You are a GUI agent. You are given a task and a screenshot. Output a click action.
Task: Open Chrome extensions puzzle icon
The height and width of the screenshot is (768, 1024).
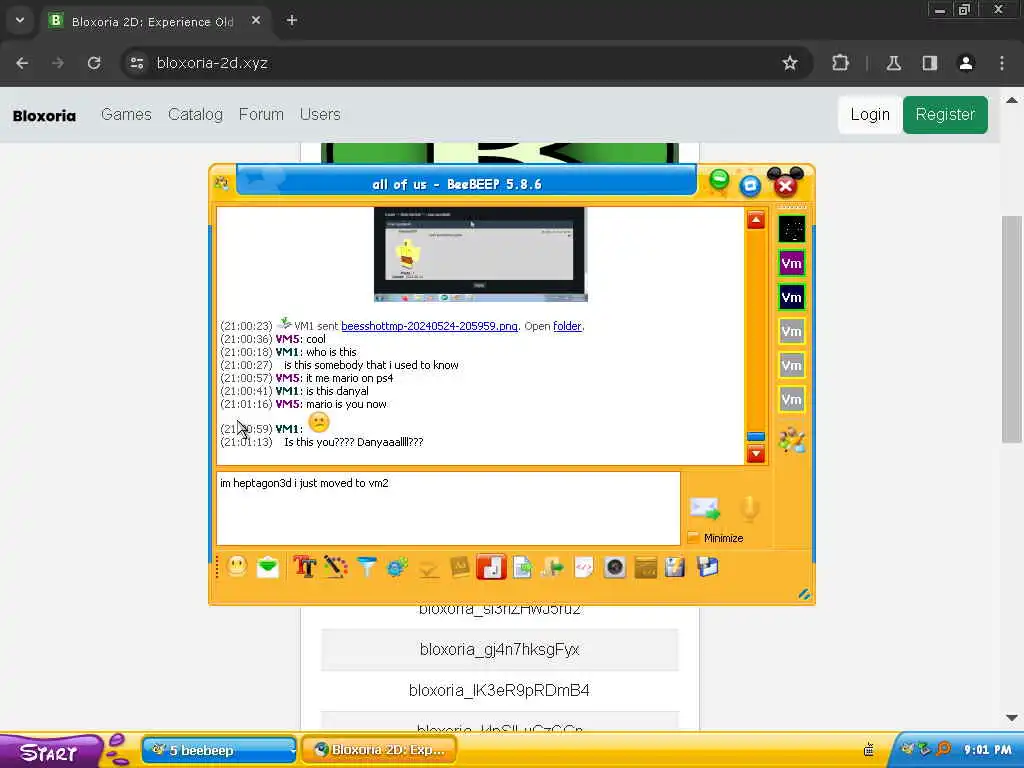(840, 63)
